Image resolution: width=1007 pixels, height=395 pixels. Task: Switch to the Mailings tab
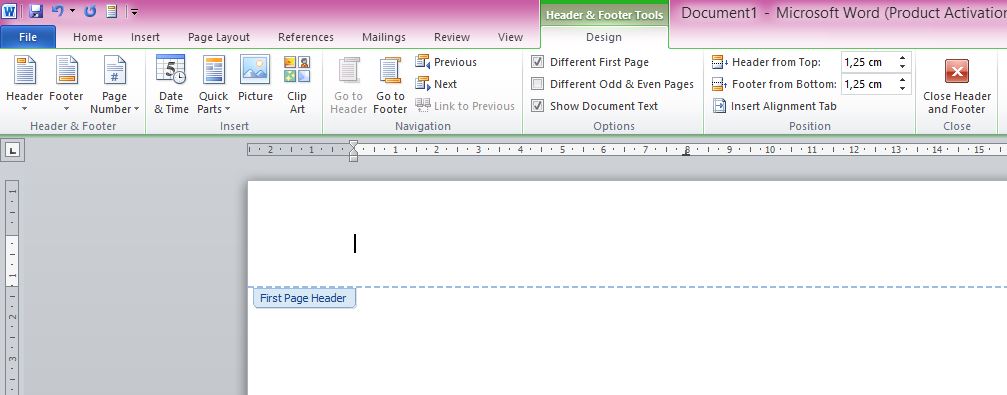[384, 37]
